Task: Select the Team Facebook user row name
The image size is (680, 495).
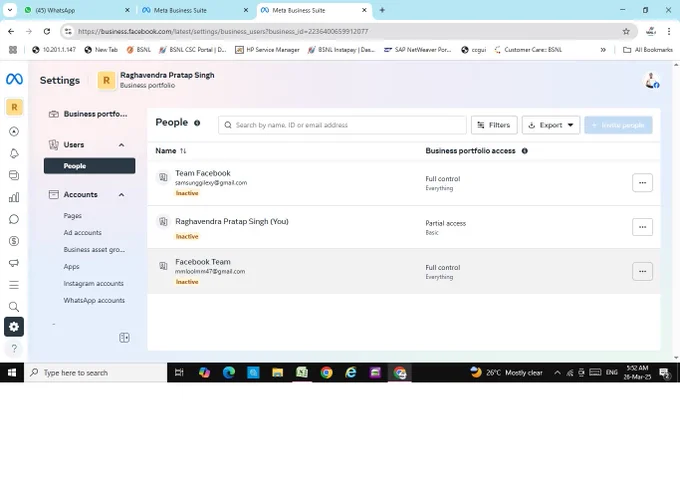Action: (203, 173)
